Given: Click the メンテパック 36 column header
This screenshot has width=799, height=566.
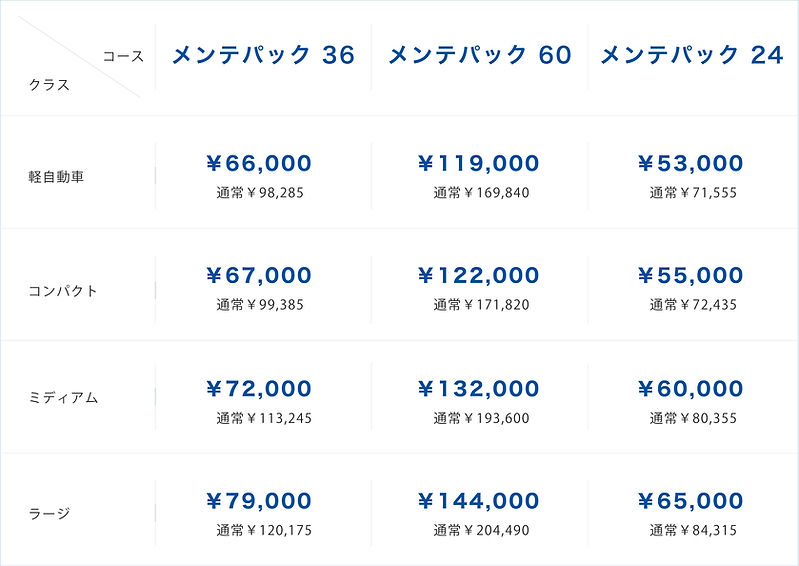Looking at the screenshot, I should pyautogui.click(x=263, y=55).
